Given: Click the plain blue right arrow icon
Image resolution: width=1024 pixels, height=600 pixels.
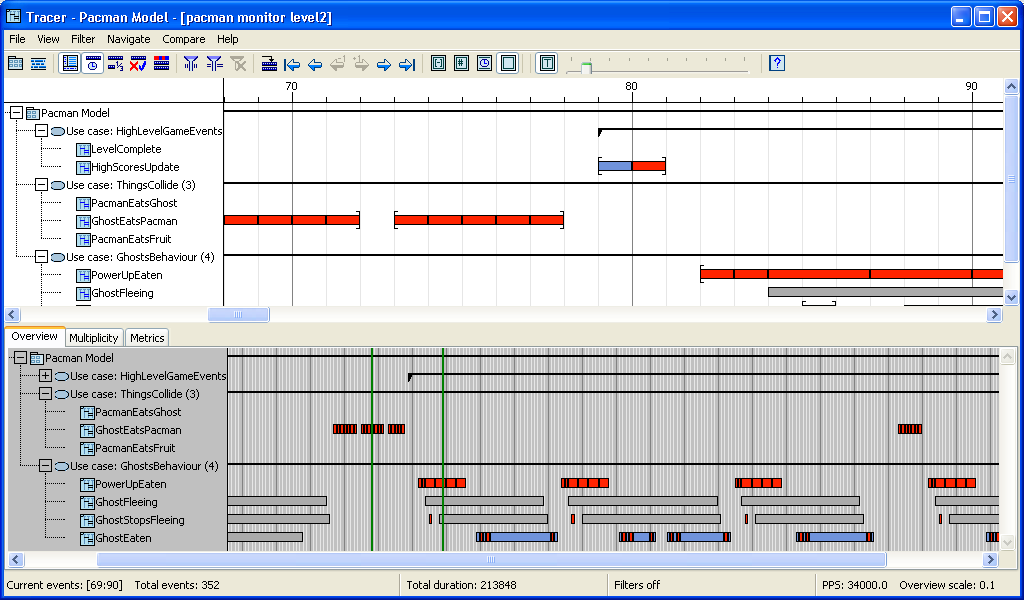Looking at the screenshot, I should tap(384, 64).
